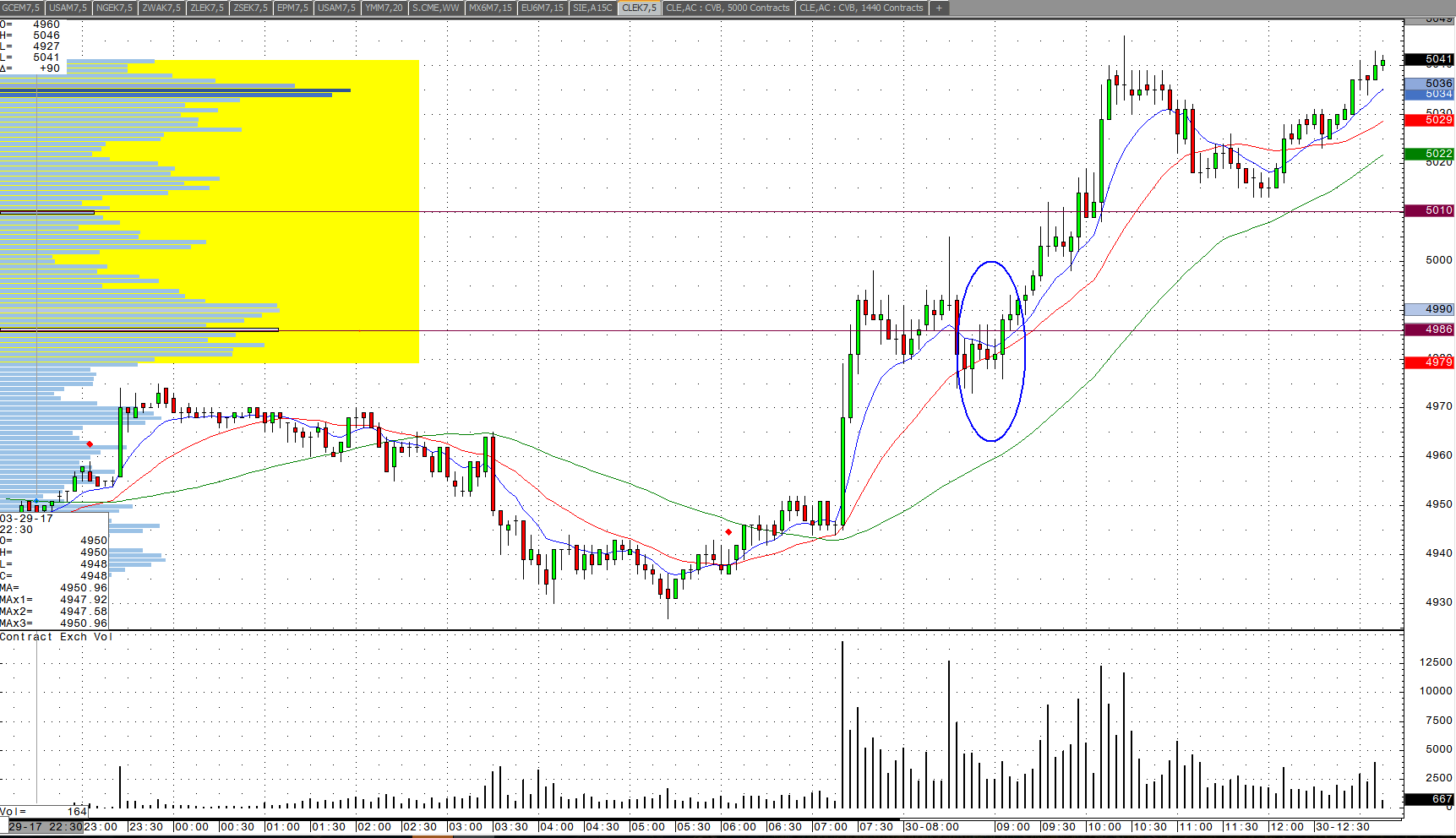Select the EPM7,5 tab
Screen dimensions: 1456x838
click(293, 8)
